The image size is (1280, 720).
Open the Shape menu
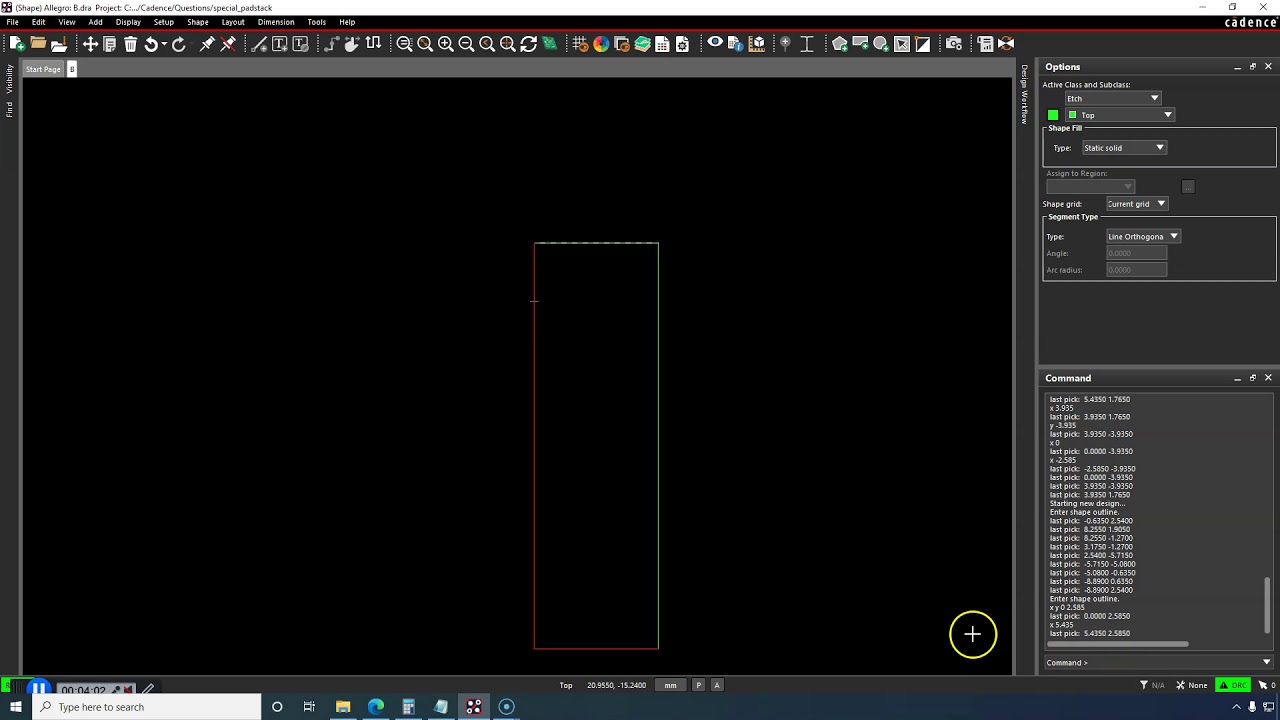click(198, 22)
